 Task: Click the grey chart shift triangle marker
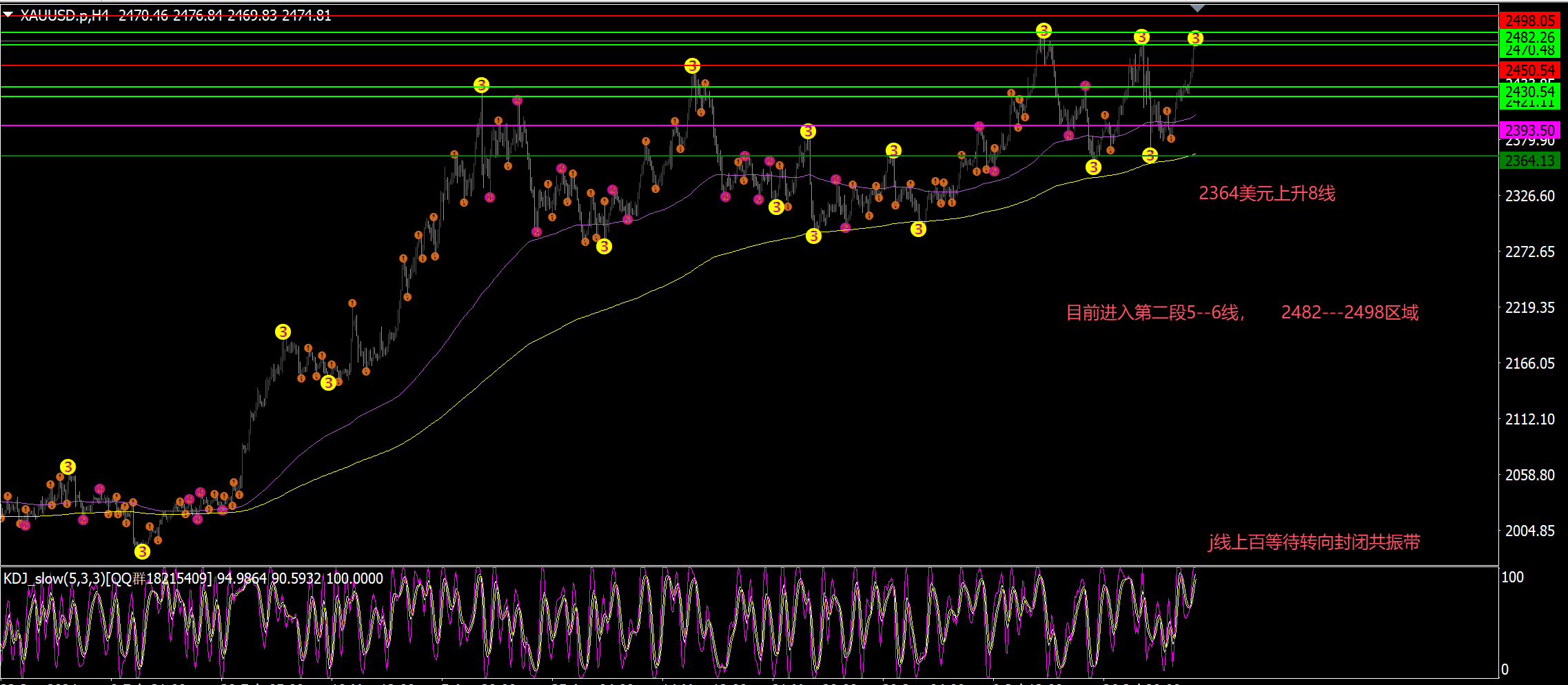1198,8
